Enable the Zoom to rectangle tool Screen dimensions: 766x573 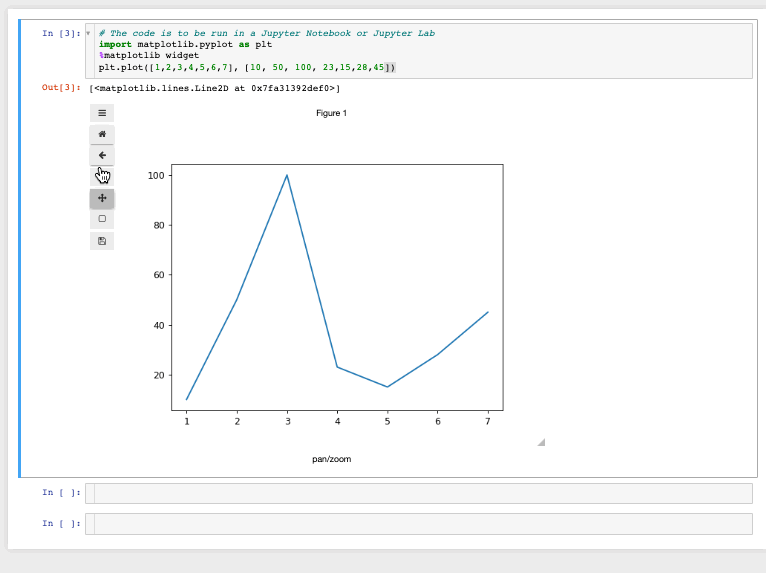click(102, 219)
